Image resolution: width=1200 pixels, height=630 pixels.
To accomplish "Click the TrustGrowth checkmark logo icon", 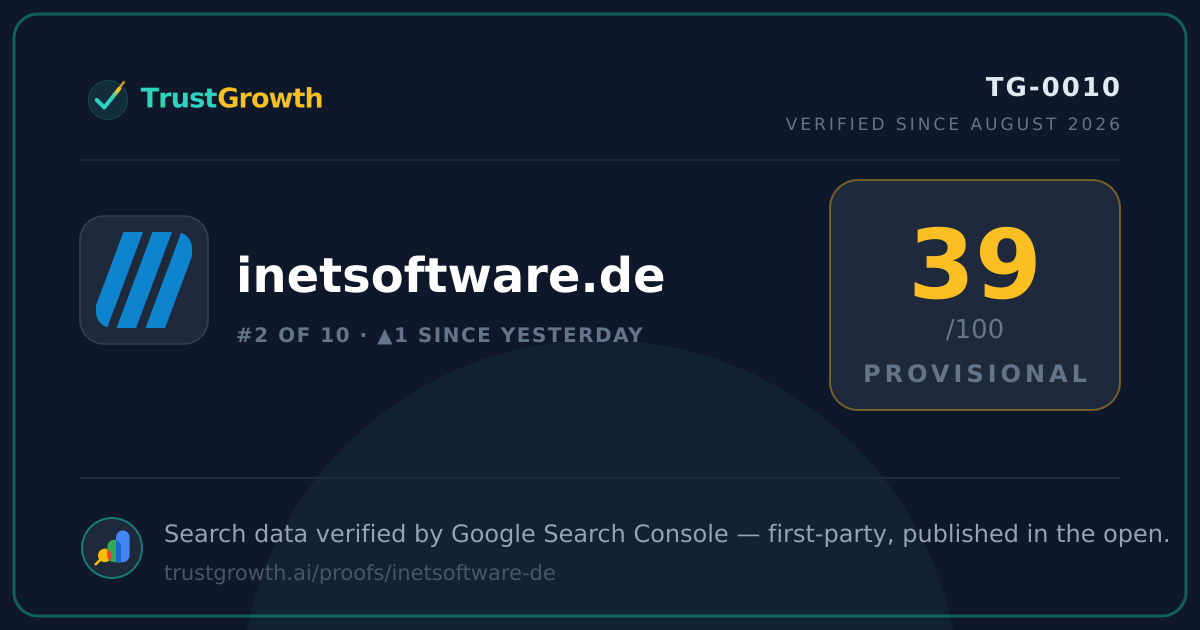I will [108, 99].
